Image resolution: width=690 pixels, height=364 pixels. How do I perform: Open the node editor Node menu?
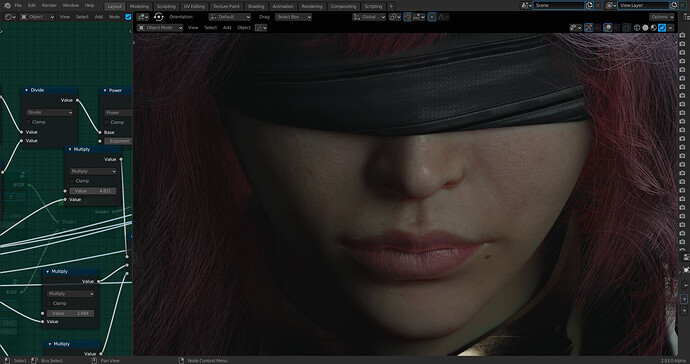[114, 17]
